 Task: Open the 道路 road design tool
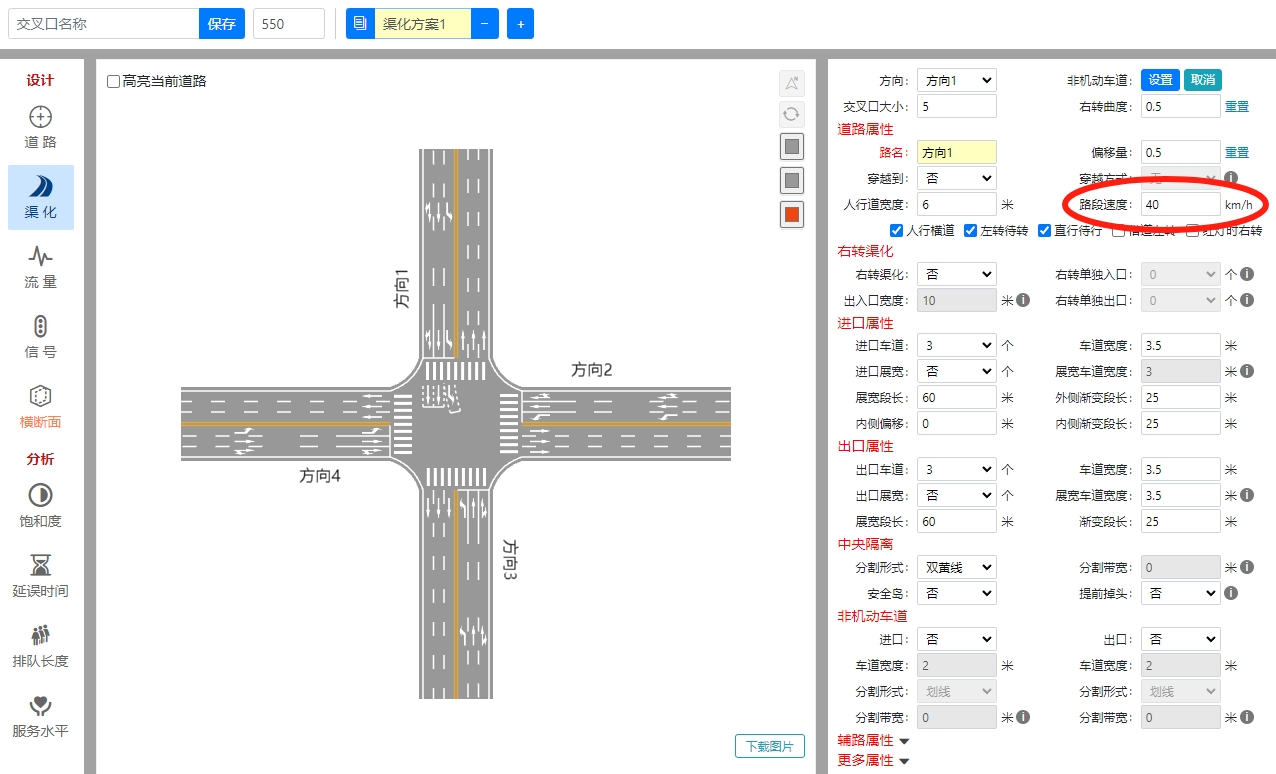(x=40, y=127)
